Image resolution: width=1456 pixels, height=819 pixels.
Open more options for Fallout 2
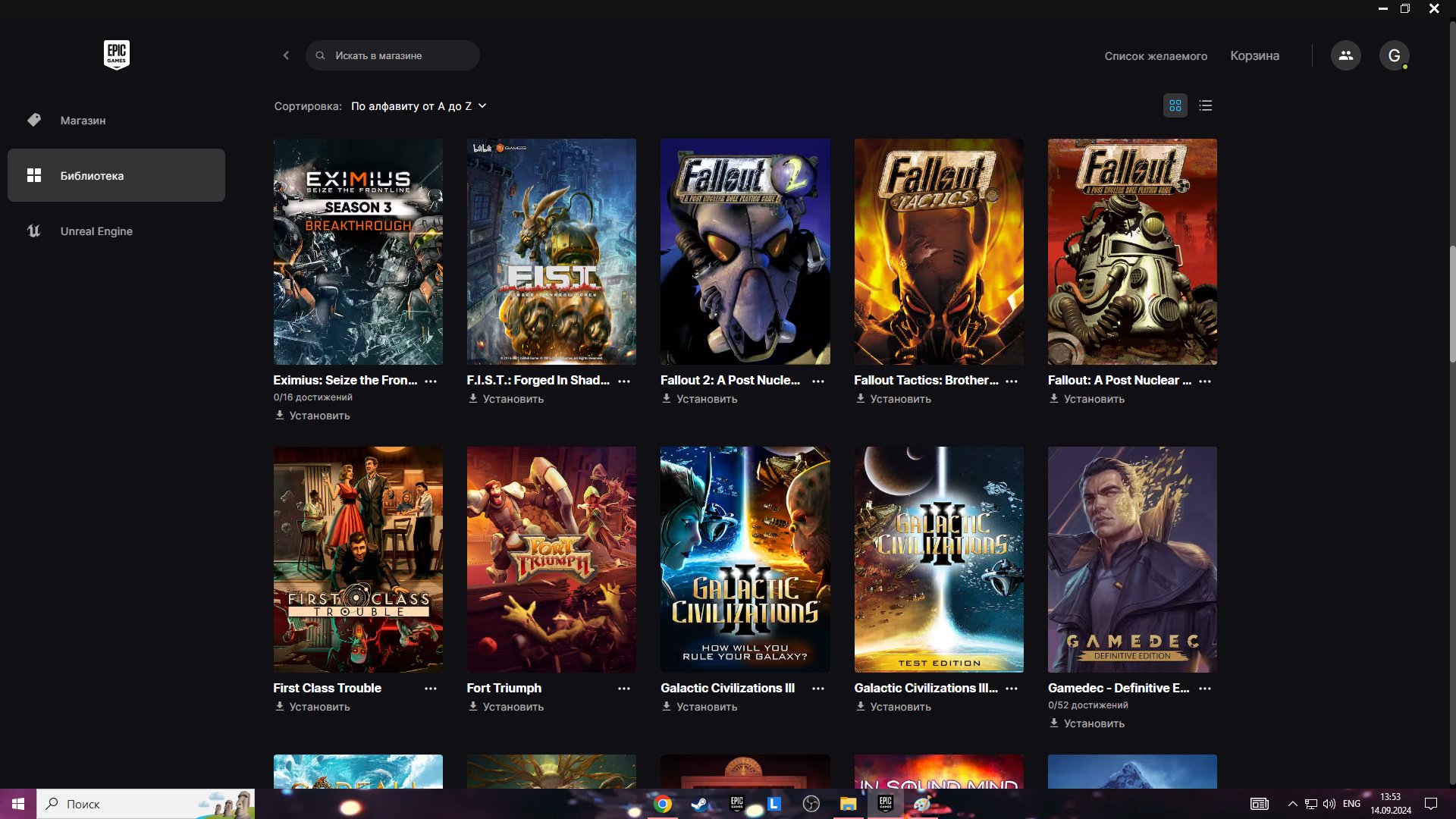coord(818,381)
